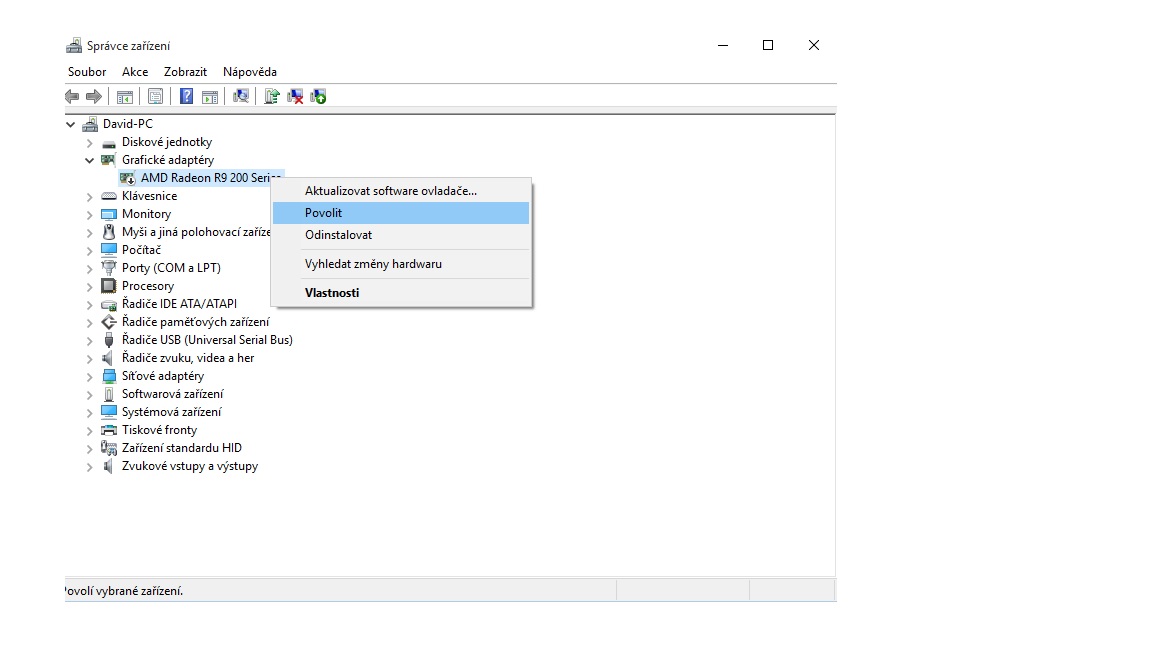Click the Monitory display icon
This screenshot has height=648, width=1152.
point(109,214)
